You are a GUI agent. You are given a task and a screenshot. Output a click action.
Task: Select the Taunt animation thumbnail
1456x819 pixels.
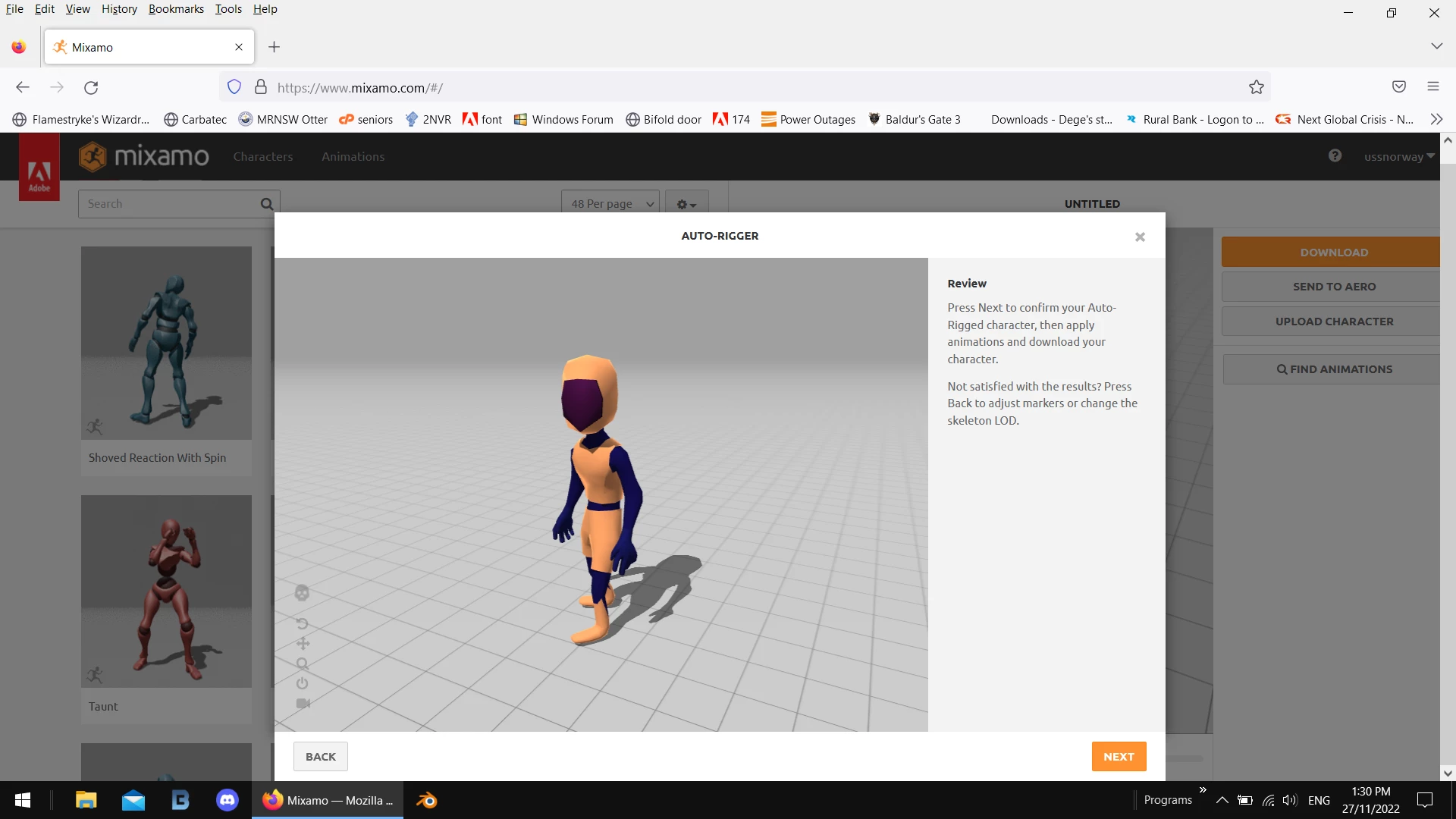[x=166, y=591]
